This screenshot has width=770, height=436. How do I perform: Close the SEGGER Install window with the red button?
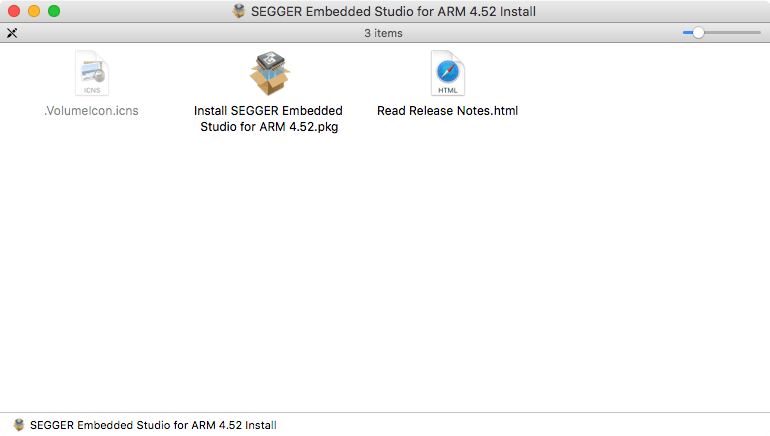coord(13,12)
